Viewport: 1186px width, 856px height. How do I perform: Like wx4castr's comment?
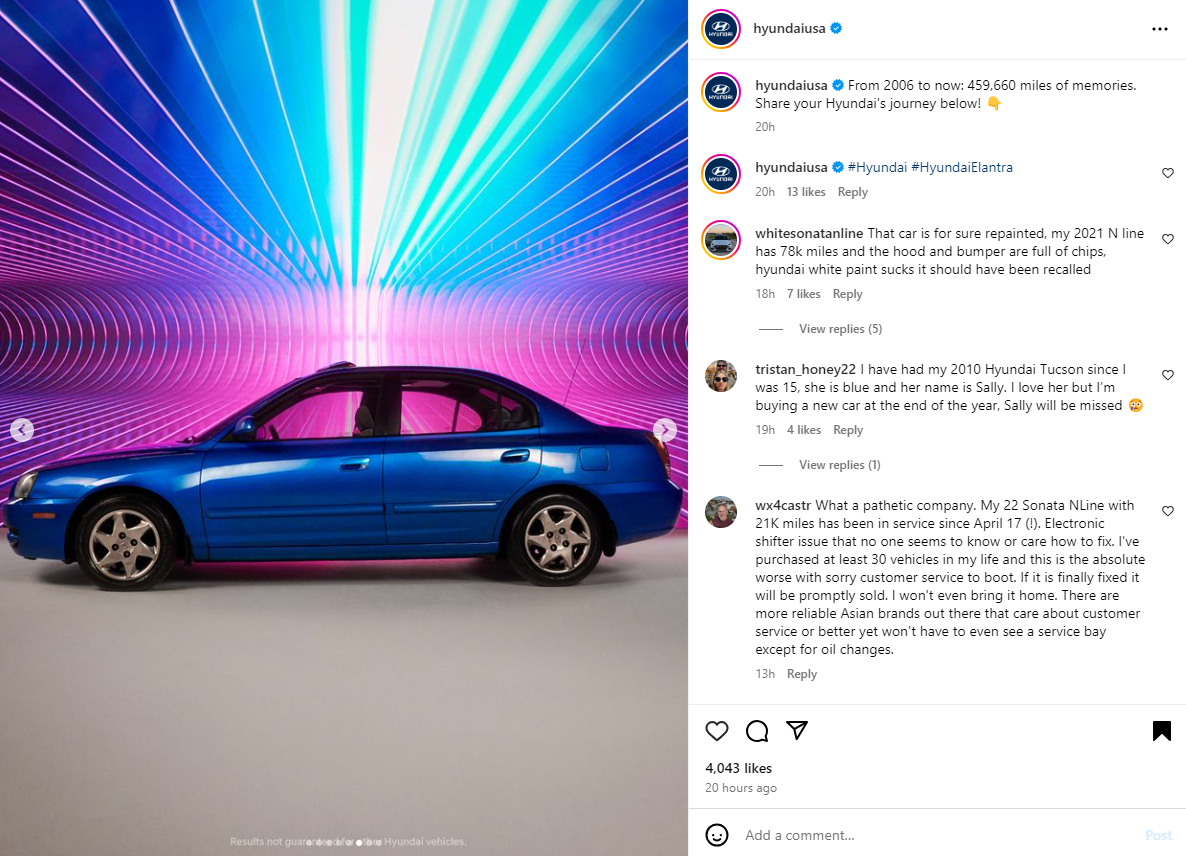(x=1167, y=511)
